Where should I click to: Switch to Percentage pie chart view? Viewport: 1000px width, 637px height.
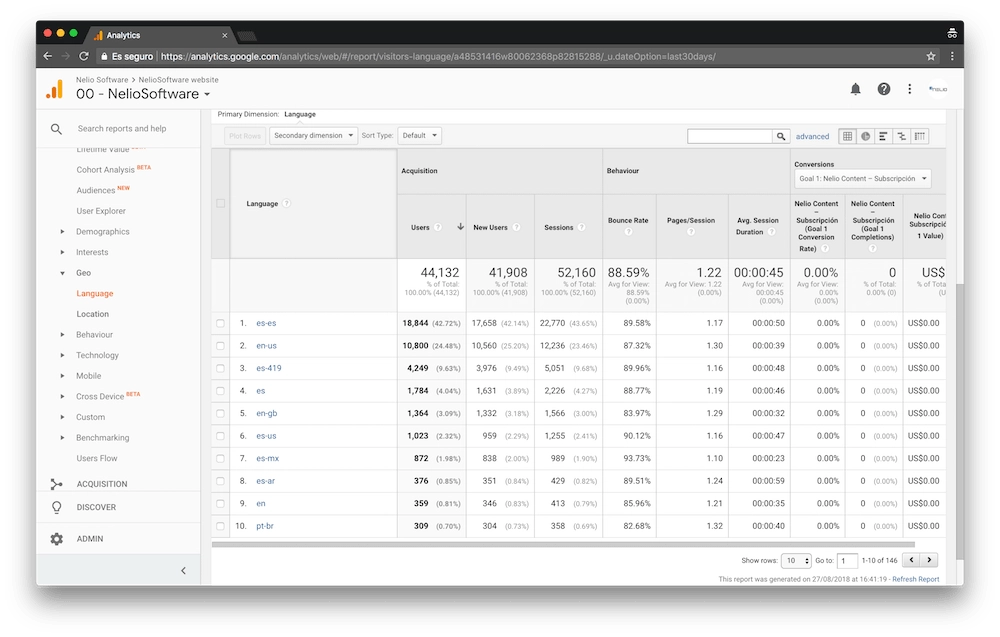coord(865,136)
